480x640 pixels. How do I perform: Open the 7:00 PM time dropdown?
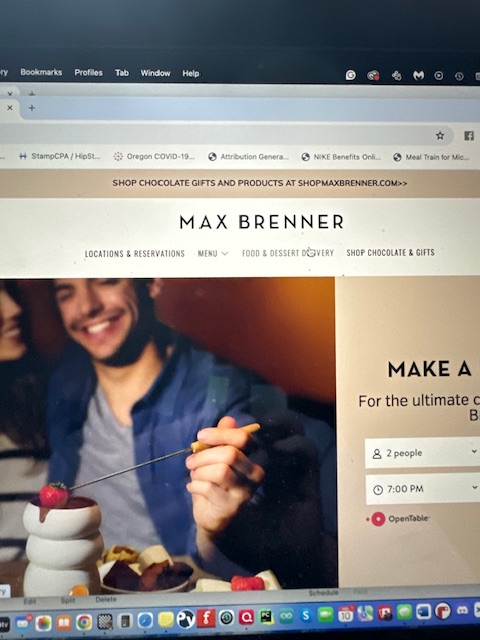[x=423, y=489]
